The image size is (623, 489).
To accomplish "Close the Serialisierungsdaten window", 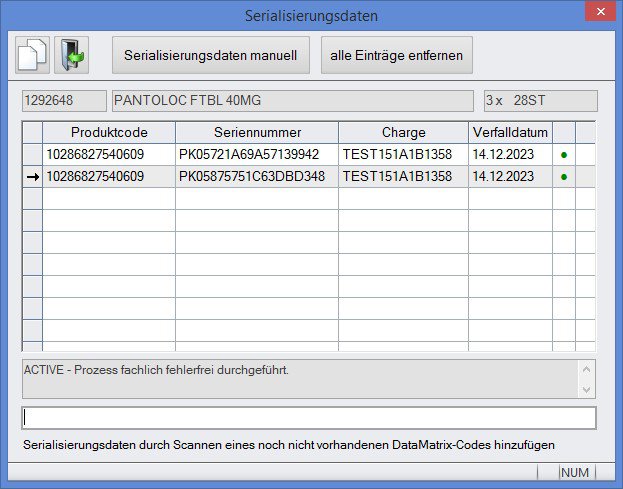I will pos(600,12).
